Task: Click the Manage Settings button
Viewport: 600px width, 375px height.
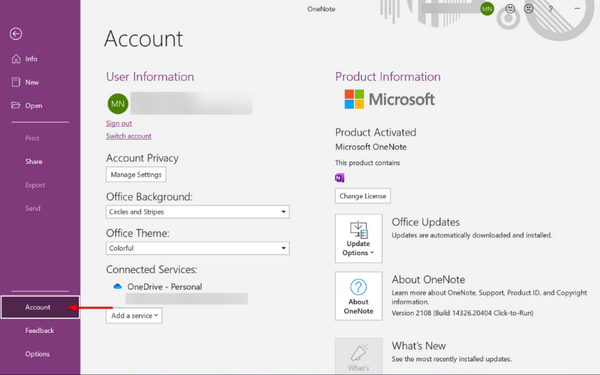Action: 136,174
